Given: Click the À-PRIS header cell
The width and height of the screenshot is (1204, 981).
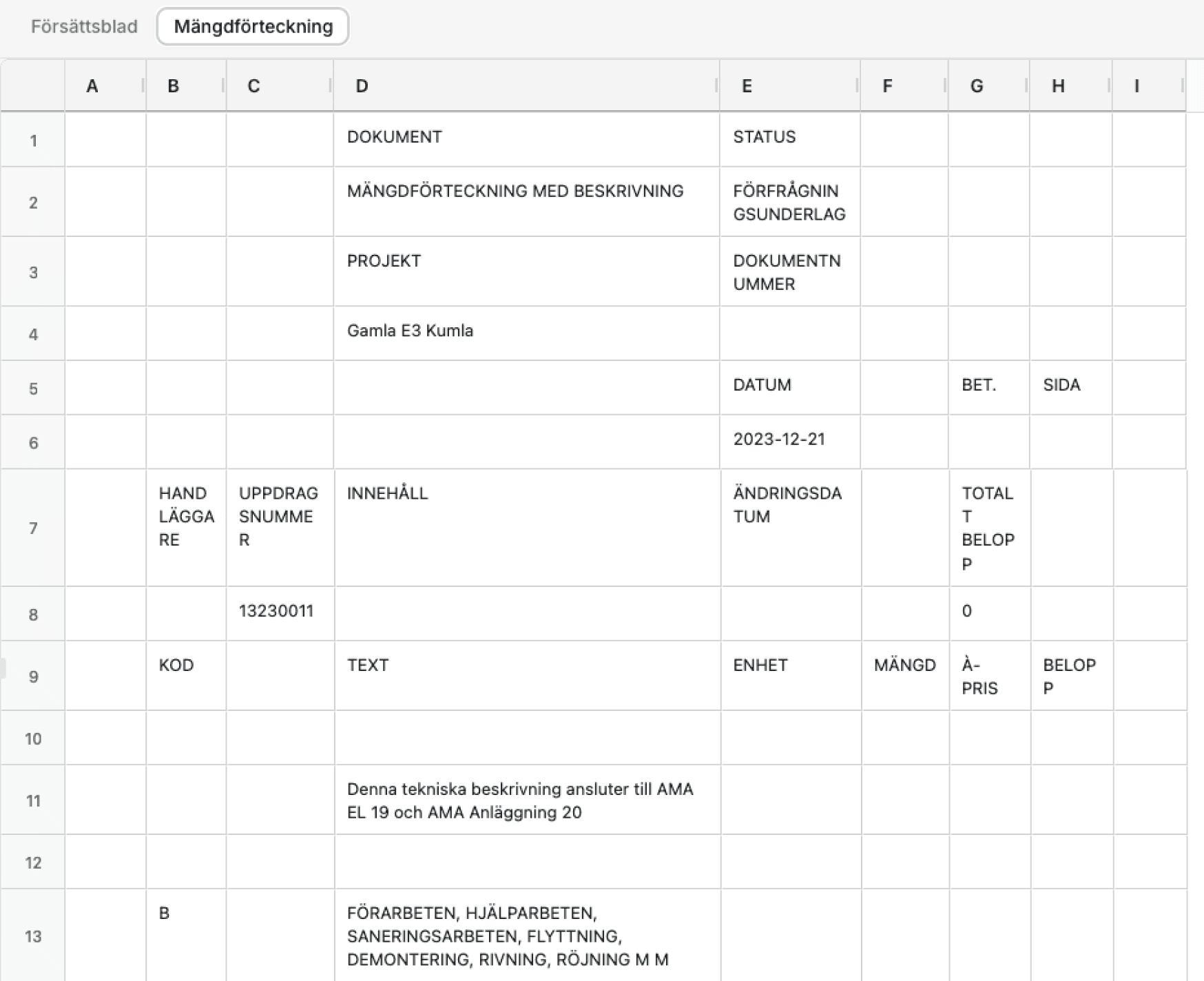Looking at the screenshot, I should coord(990,676).
